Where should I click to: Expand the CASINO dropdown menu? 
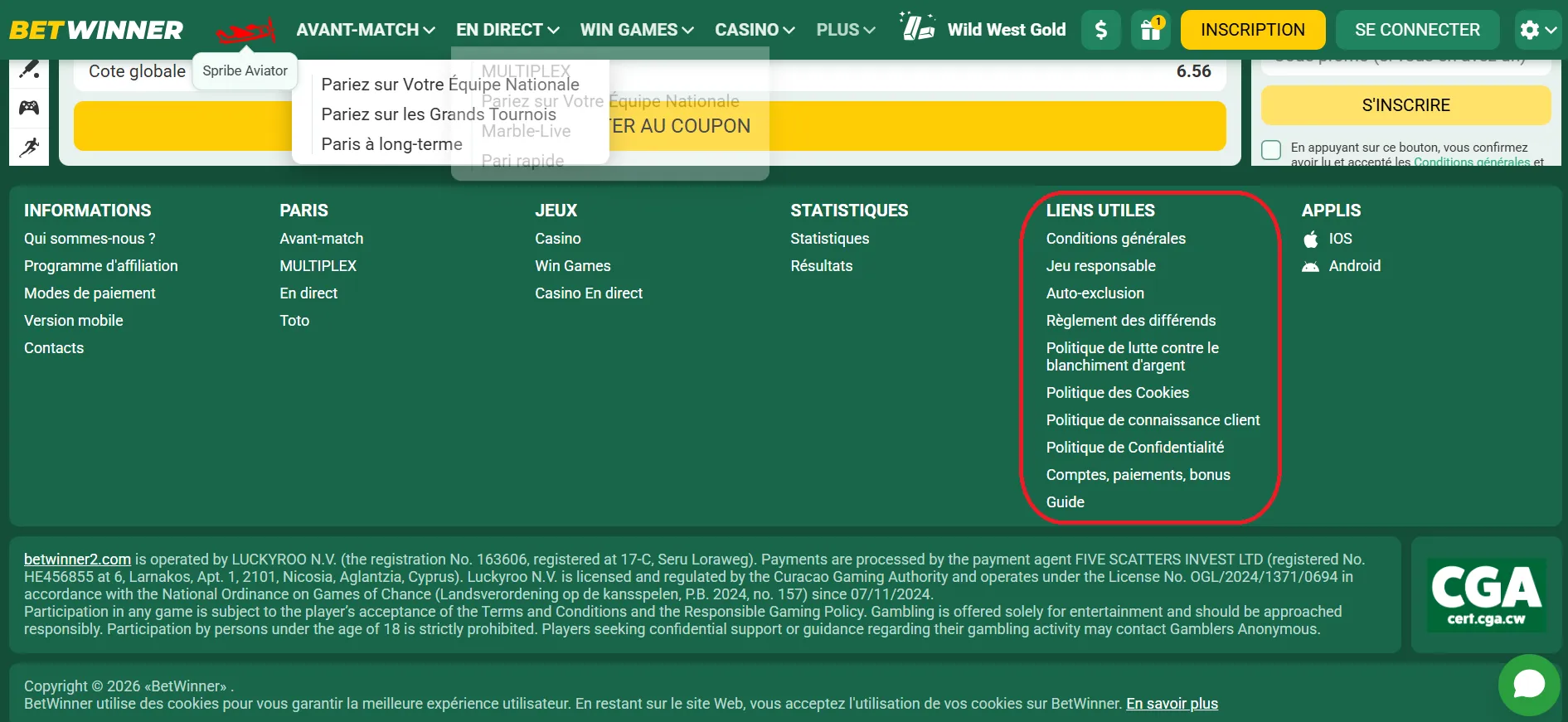pyautogui.click(x=755, y=30)
